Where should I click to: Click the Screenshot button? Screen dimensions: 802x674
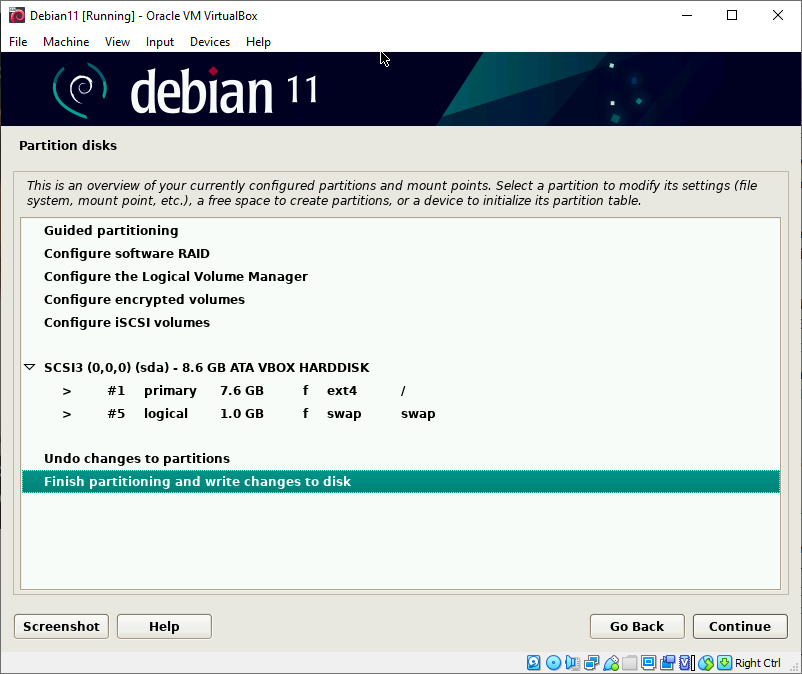click(61, 626)
